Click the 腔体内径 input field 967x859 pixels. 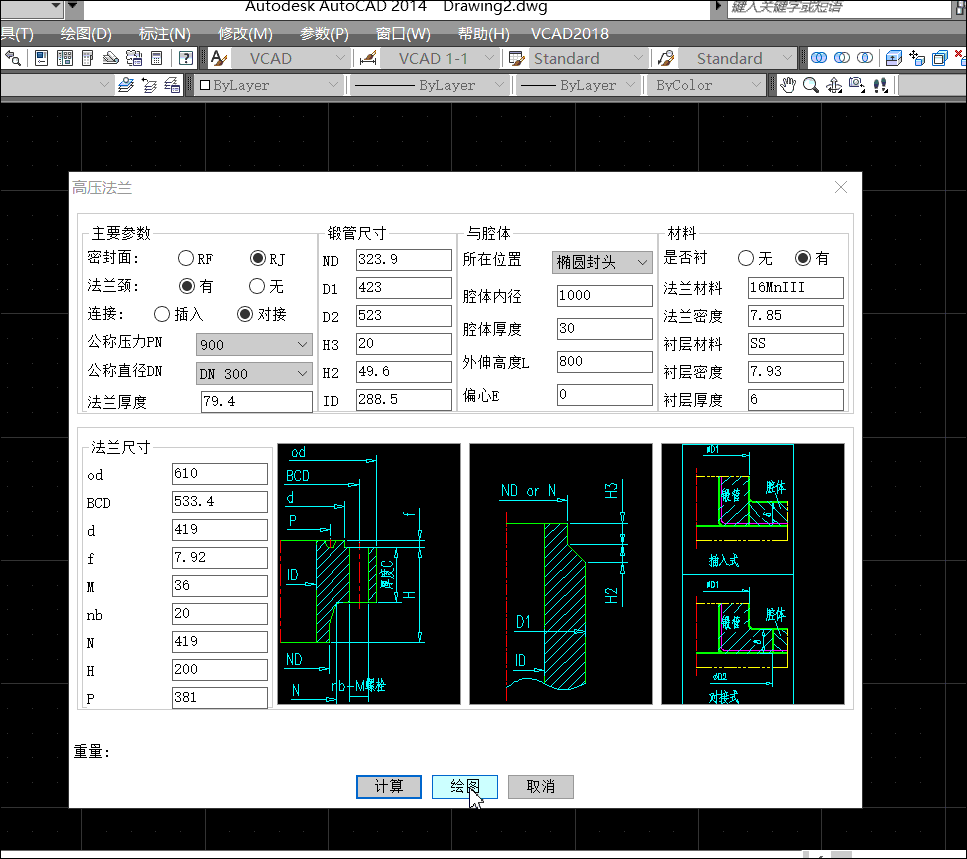[603, 296]
